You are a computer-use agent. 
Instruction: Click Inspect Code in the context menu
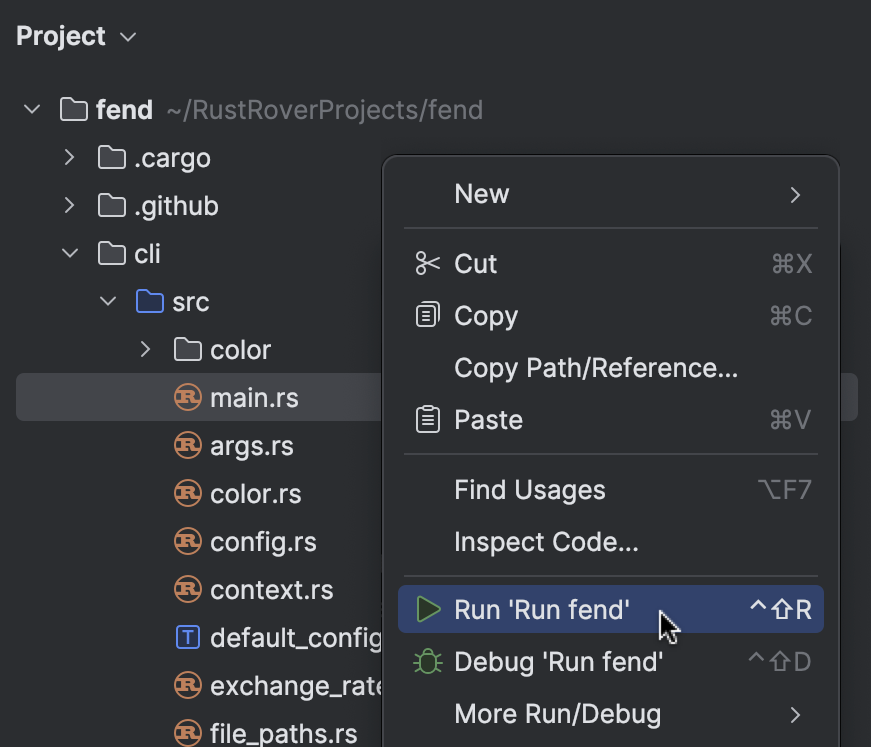point(546,541)
